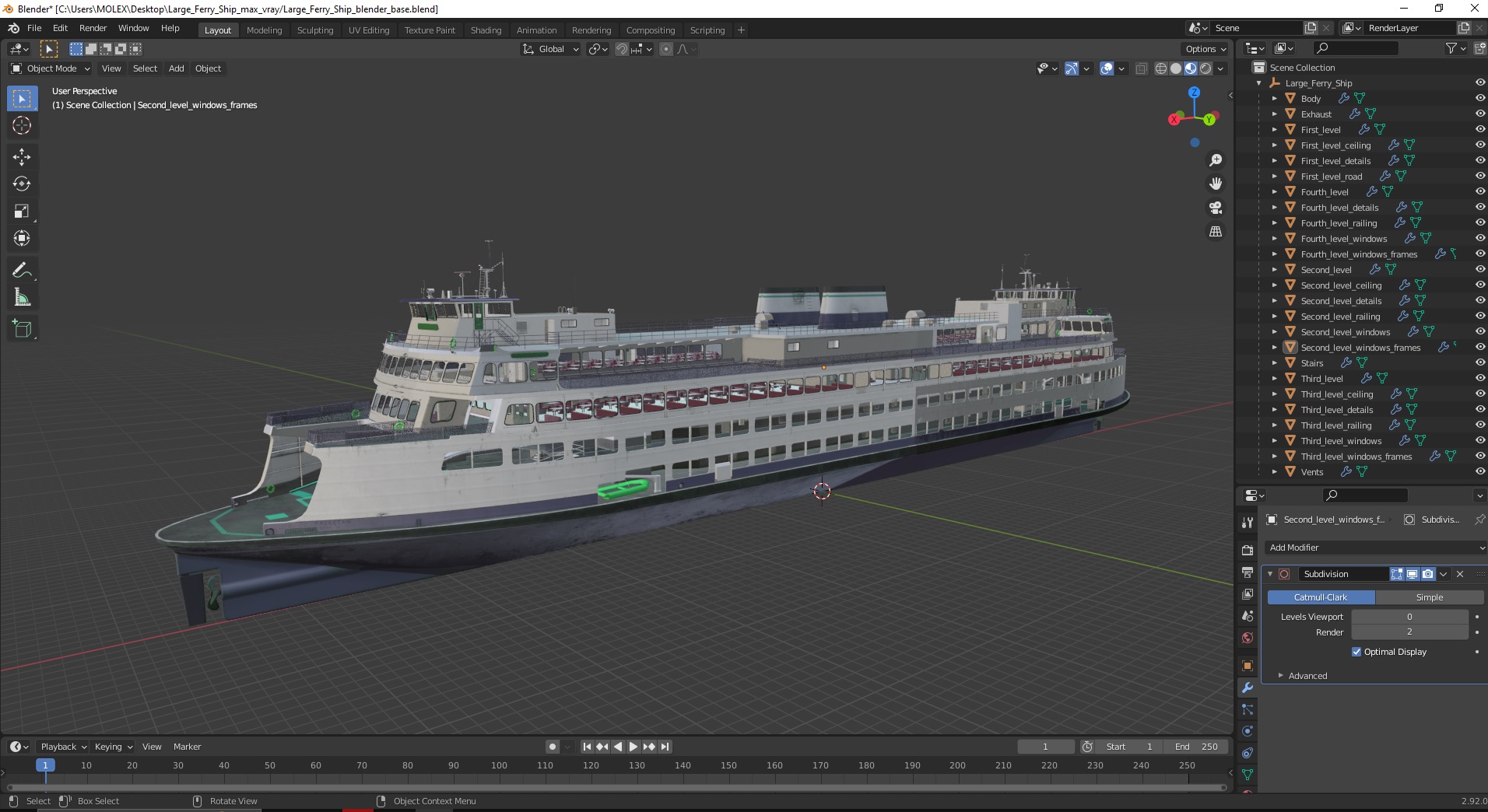Viewport: 1488px width, 812px height.
Task: Collapse the Large_Ferry_Ship collection
Action: [x=1258, y=83]
